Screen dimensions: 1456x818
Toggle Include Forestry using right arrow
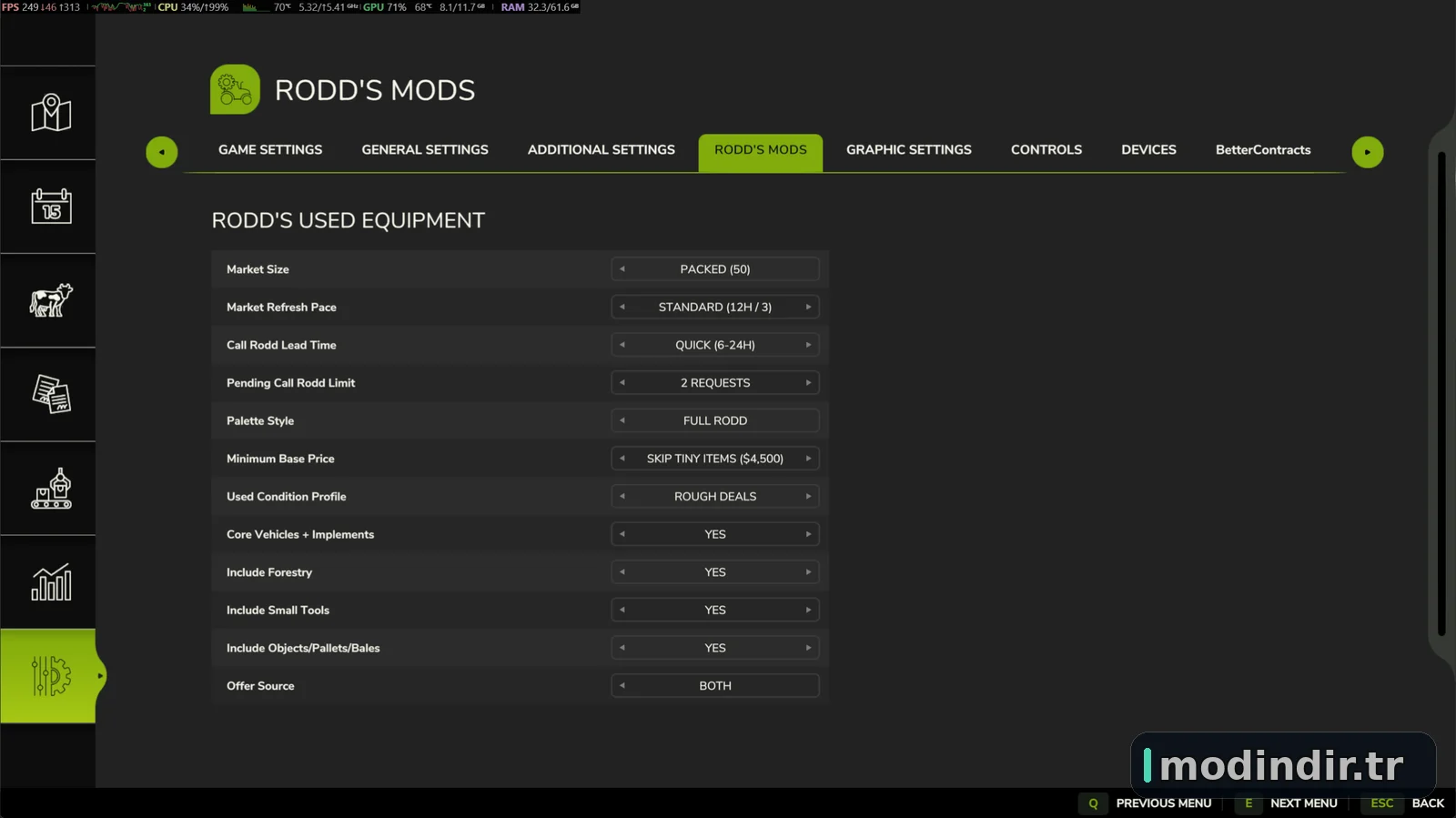pyautogui.click(x=808, y=572)
